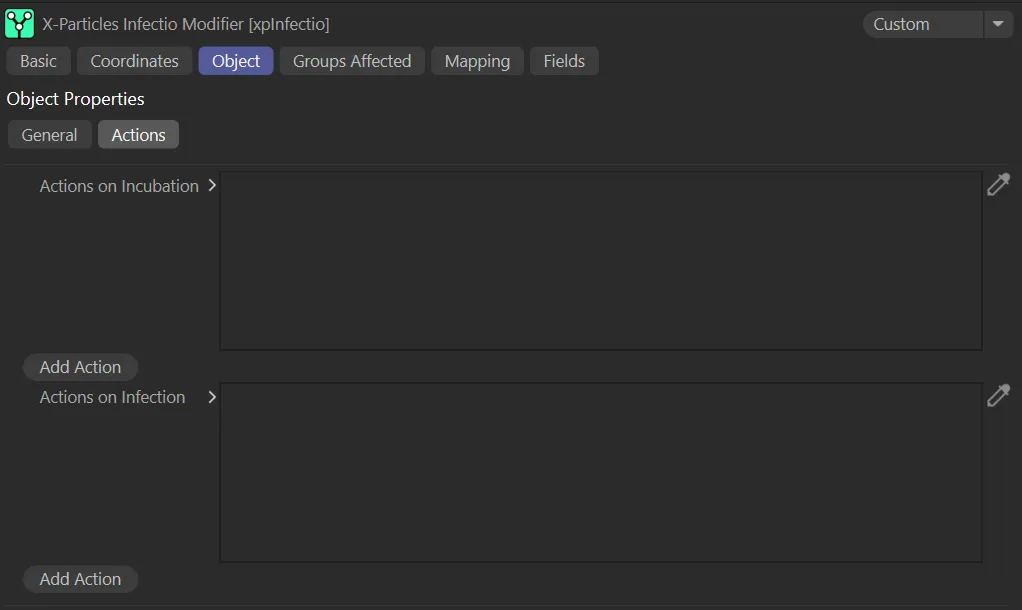Click the Actions on Infection label
The image size is (1022, 610).
[112, 397]
